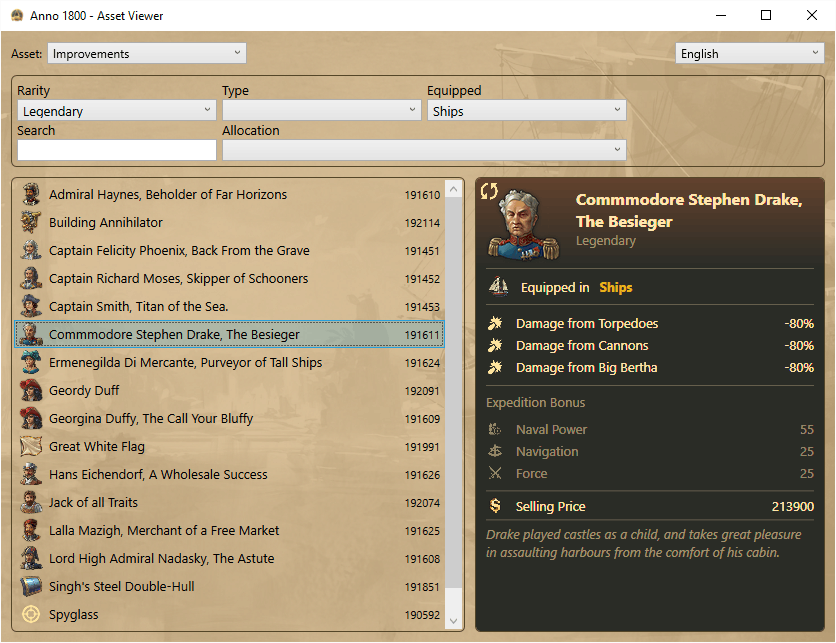Select Captain Felicity Phoenix, Back From the Grave

[229, 250]
